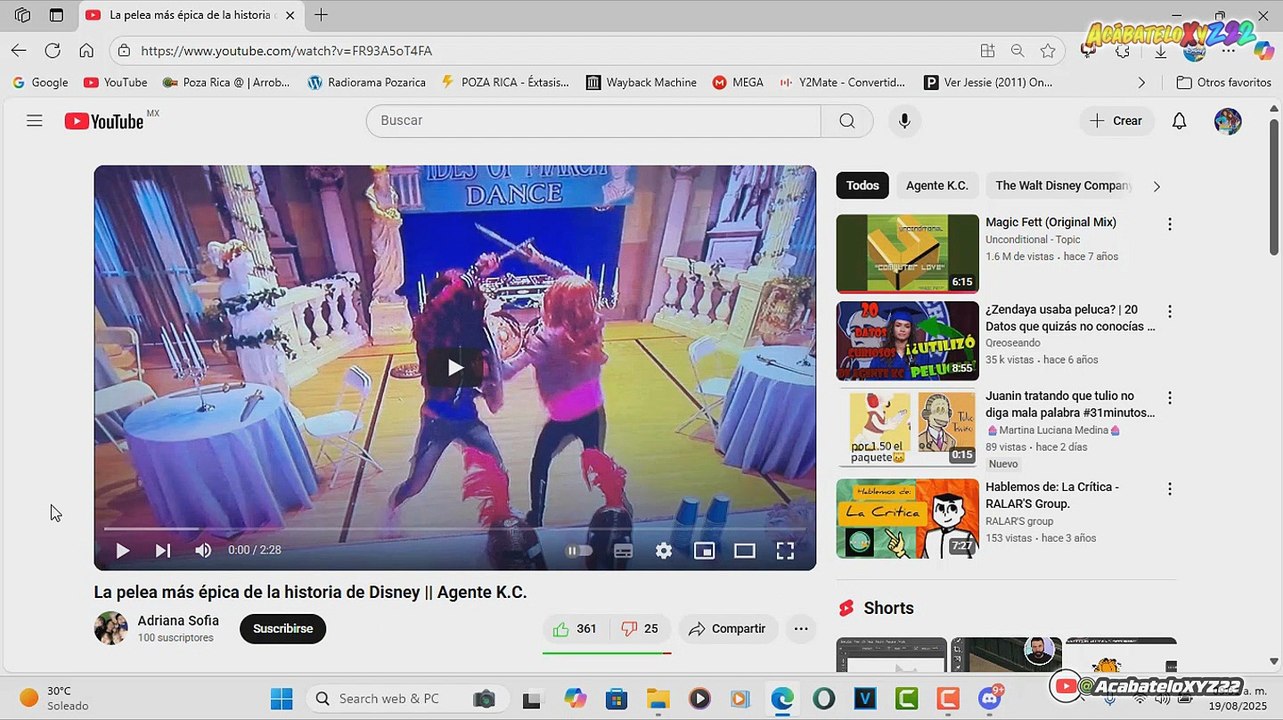1283x720 pixels.
Task: Go to YouTube home via the logo
Action: click(105, 121)
